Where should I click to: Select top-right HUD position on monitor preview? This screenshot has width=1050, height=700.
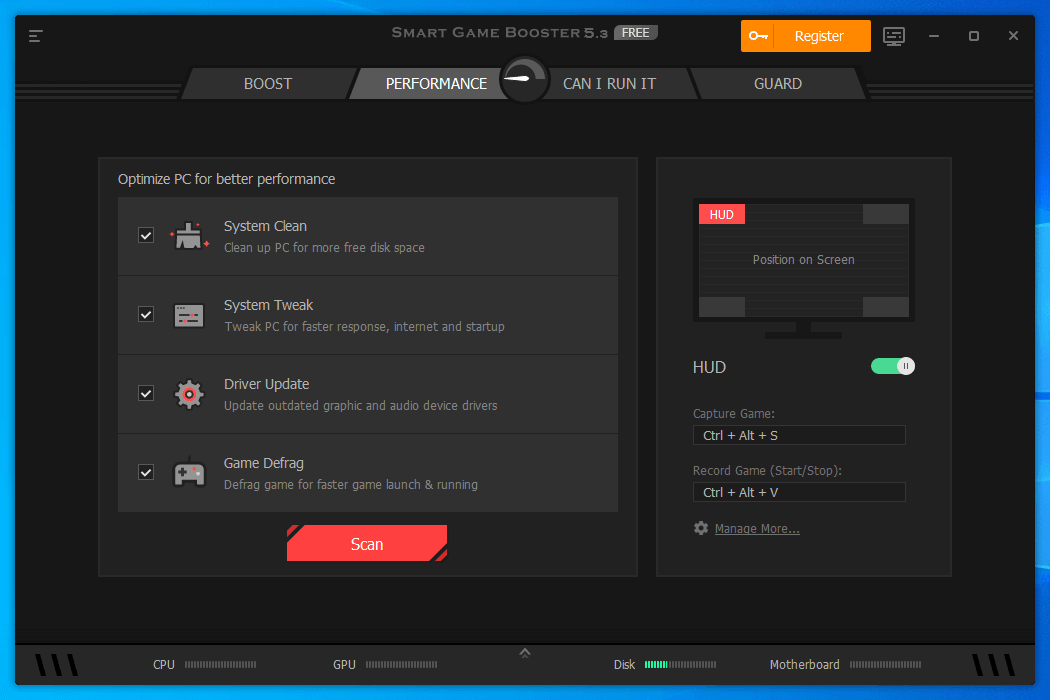(885, 215)
